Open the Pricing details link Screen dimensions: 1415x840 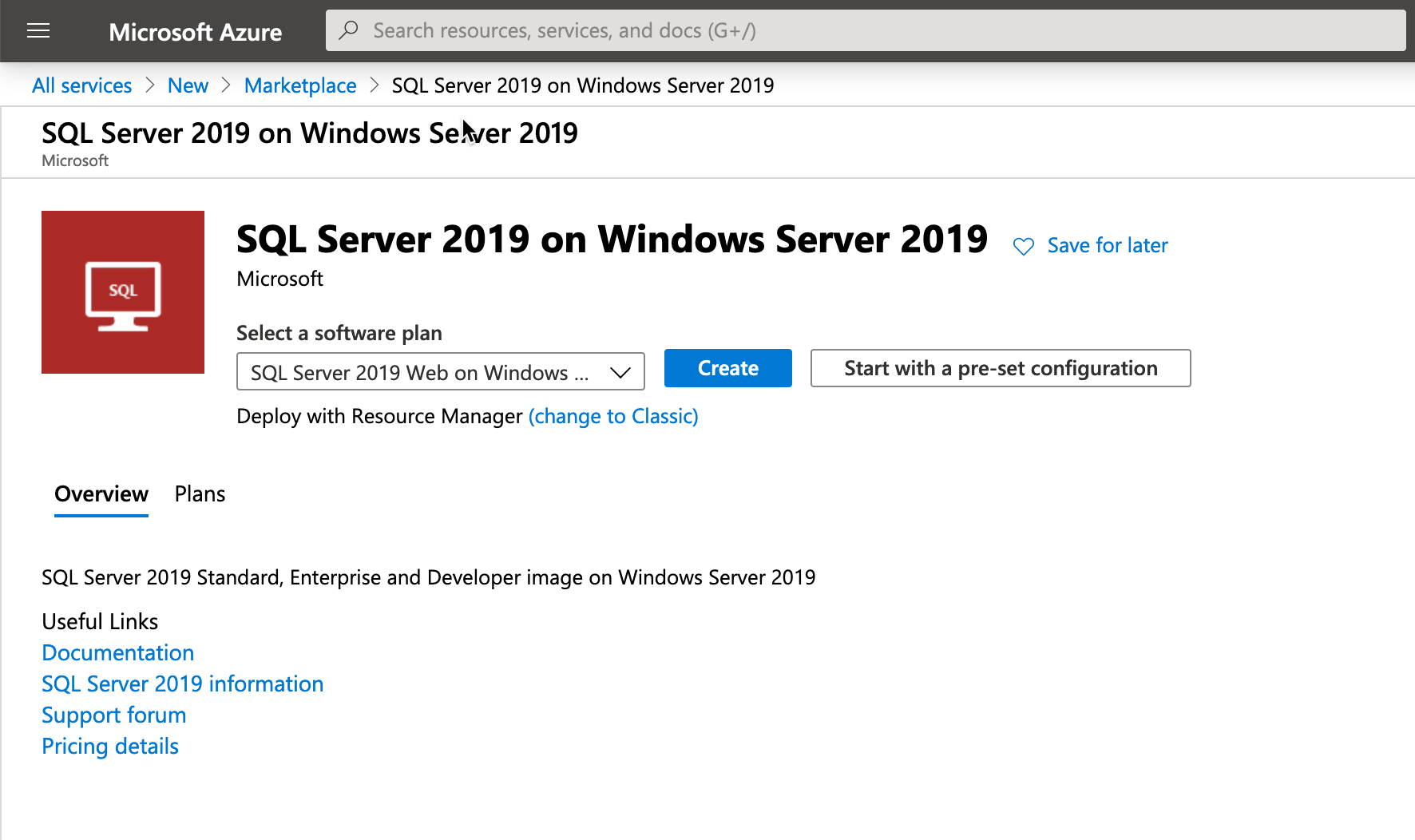point(110,746)
